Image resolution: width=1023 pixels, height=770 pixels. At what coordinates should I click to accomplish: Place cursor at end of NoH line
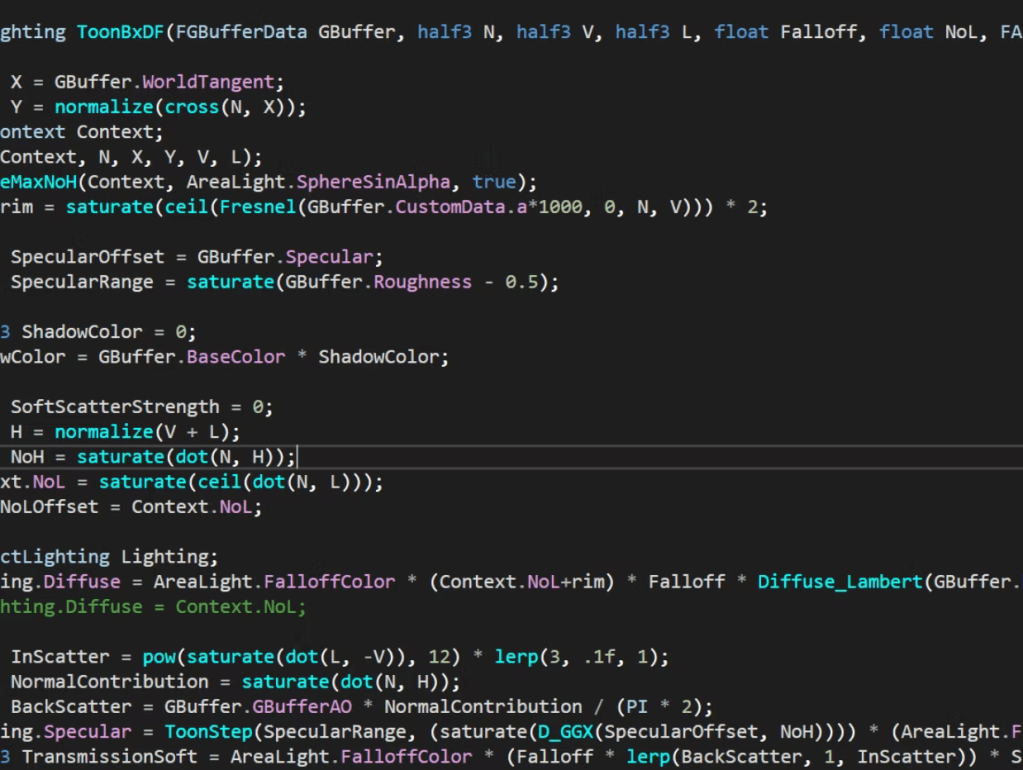[297, 457]
